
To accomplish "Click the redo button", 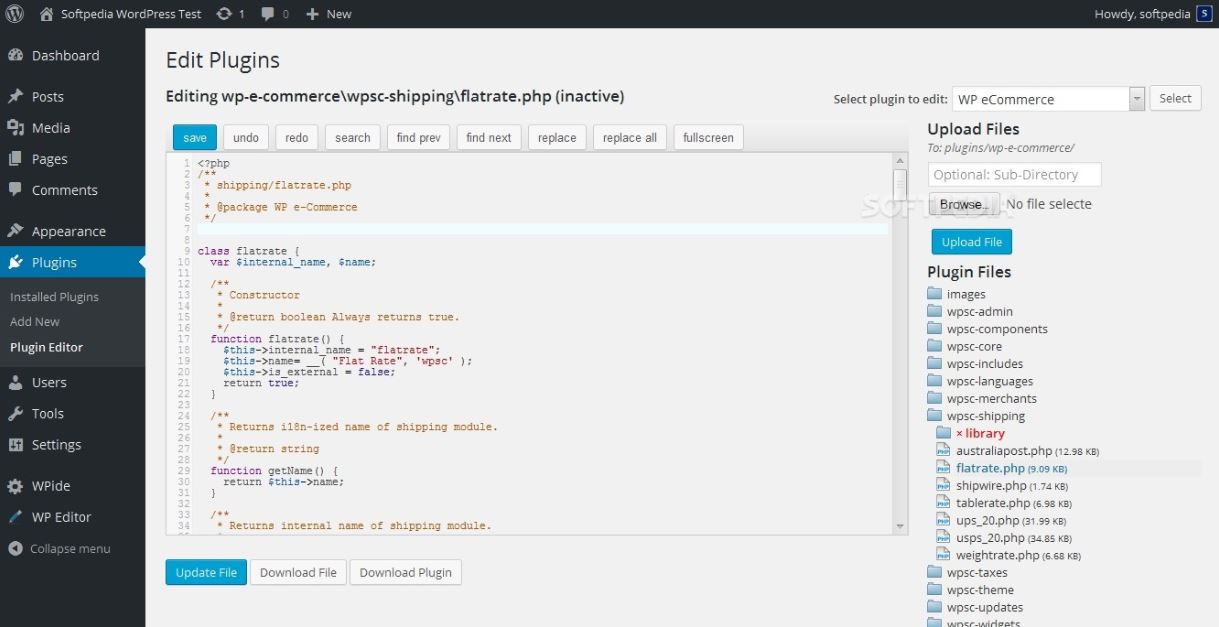I will 297,138.
